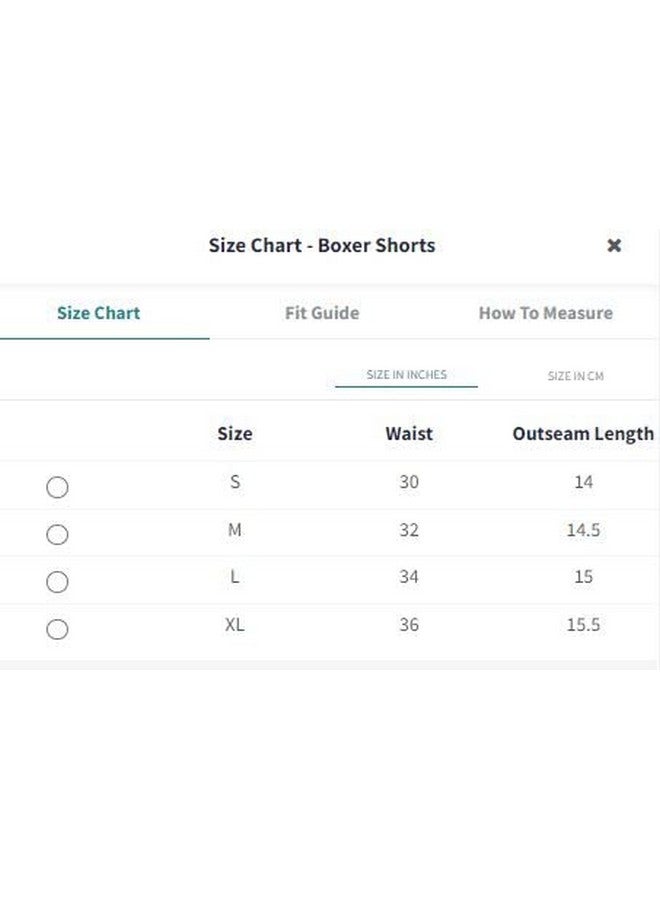Click outseam length value 14.5
This screenshot has width=660, height=900.
click(583, 530)
